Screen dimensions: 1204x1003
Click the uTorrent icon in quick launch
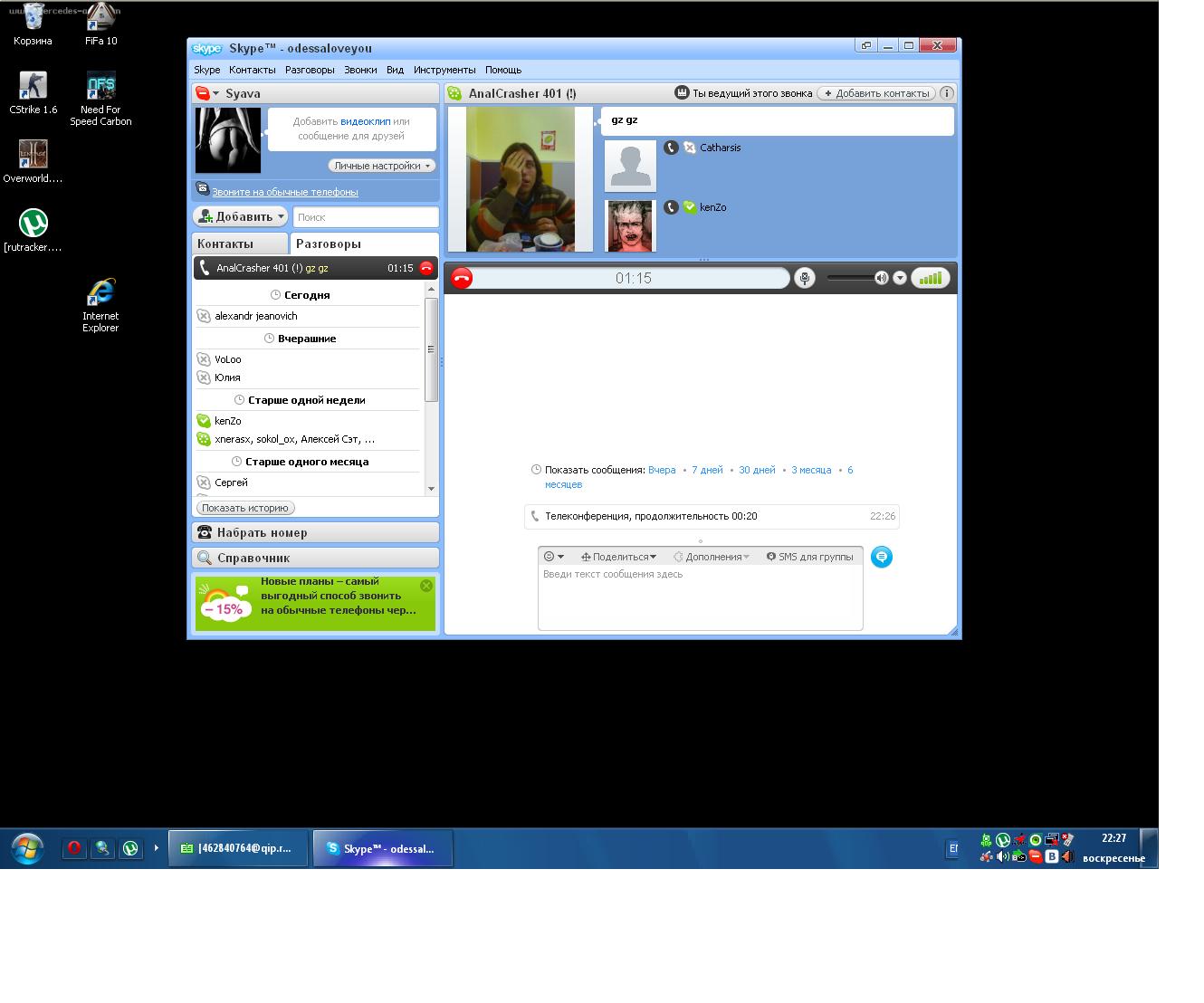pyautogui.click(x=130, y=848)
